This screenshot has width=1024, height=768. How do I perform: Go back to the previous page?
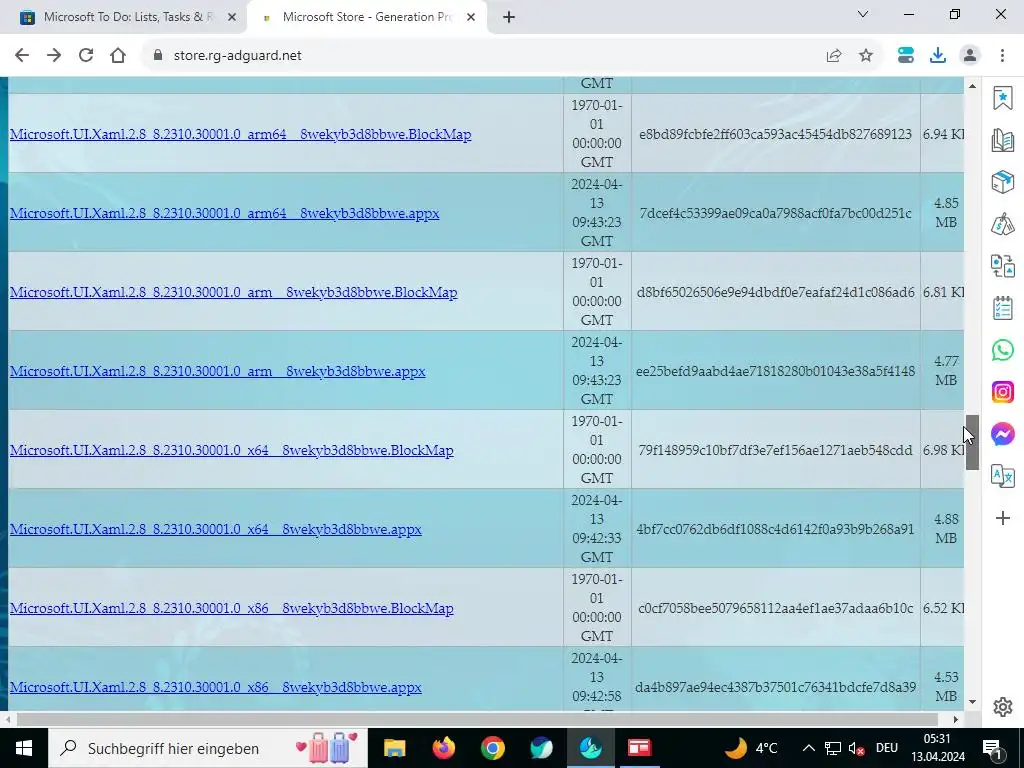pos(22,56)
